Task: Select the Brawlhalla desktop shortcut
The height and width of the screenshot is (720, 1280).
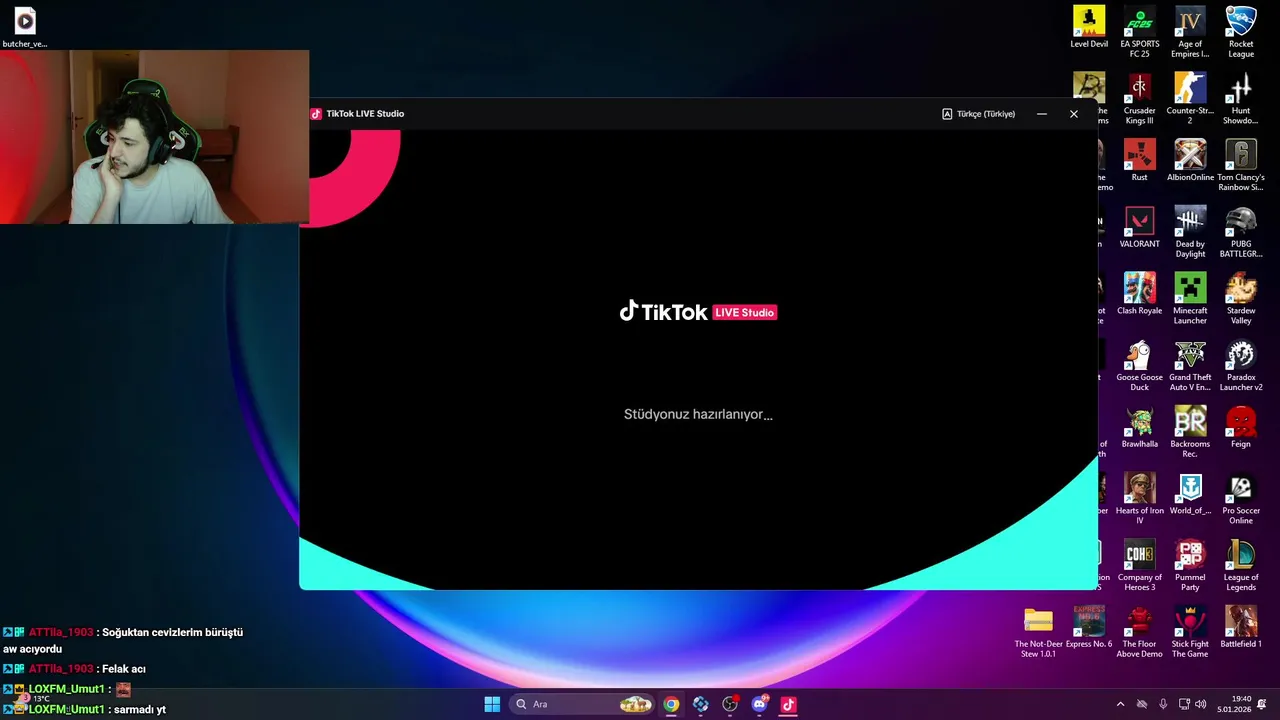Action: [x=1140, y=427]
